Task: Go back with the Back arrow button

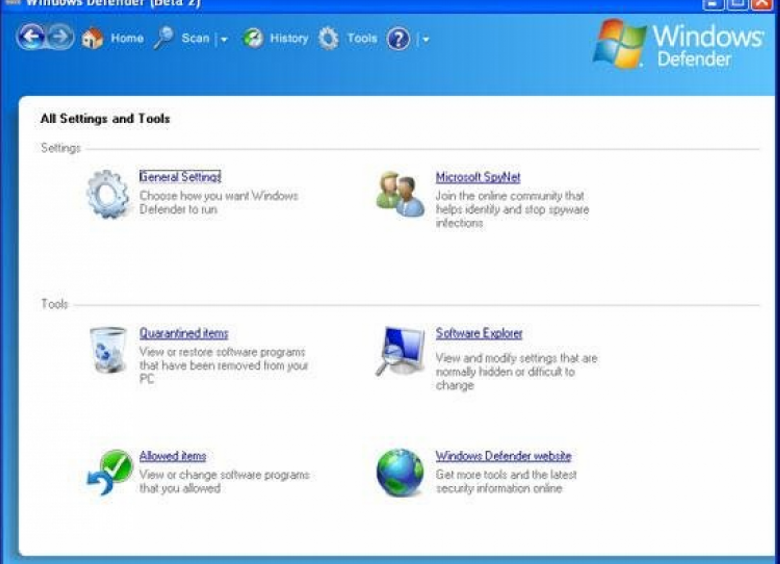Action: (x=31, y=37)
